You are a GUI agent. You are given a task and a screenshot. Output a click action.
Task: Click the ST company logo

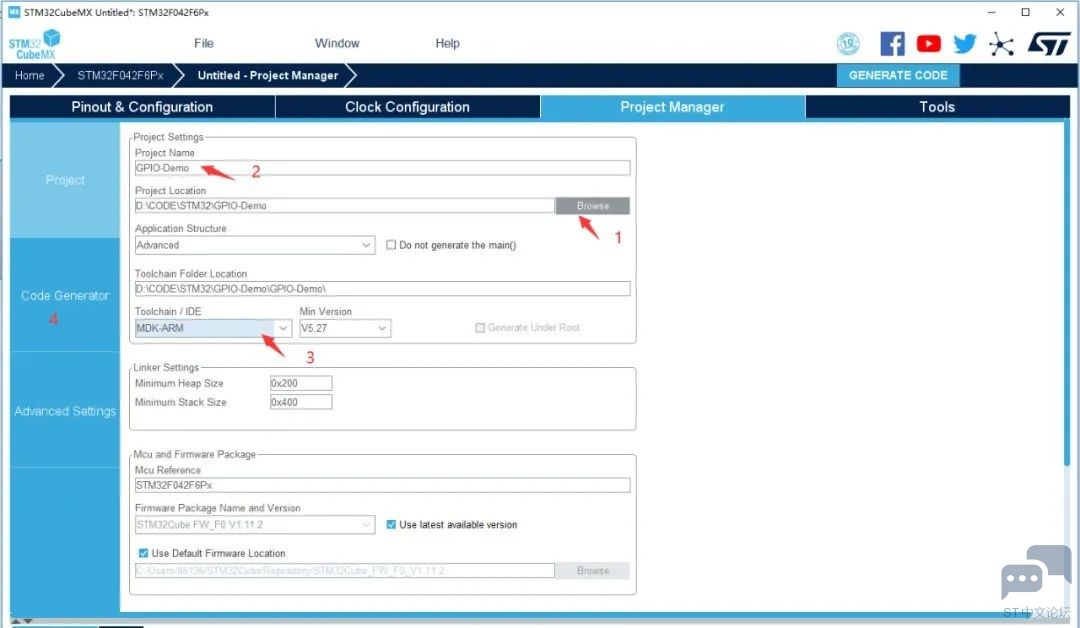click(x=1049, y=44)
